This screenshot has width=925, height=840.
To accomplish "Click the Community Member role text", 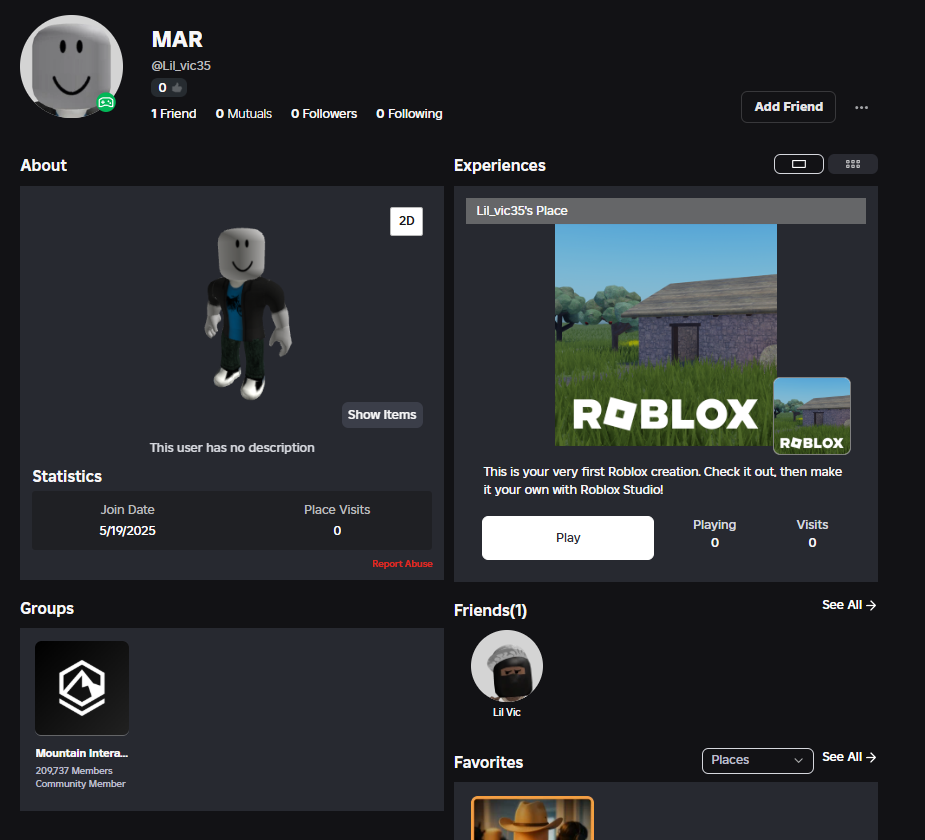I will 80,784.
